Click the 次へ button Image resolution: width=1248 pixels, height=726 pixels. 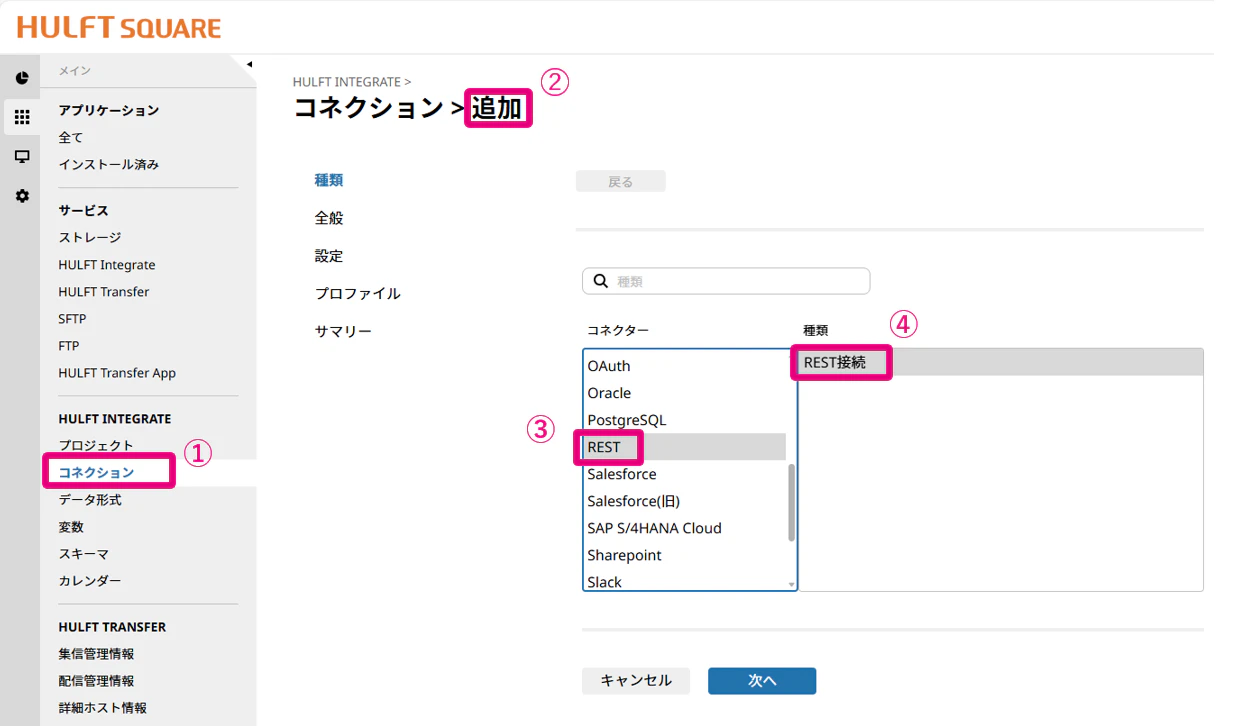coord(762,680)
